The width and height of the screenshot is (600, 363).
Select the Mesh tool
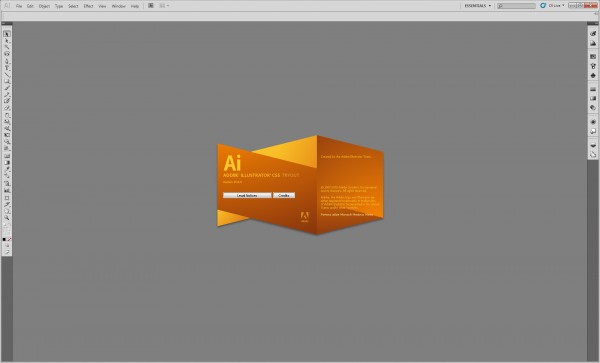(x=7, y=156)
